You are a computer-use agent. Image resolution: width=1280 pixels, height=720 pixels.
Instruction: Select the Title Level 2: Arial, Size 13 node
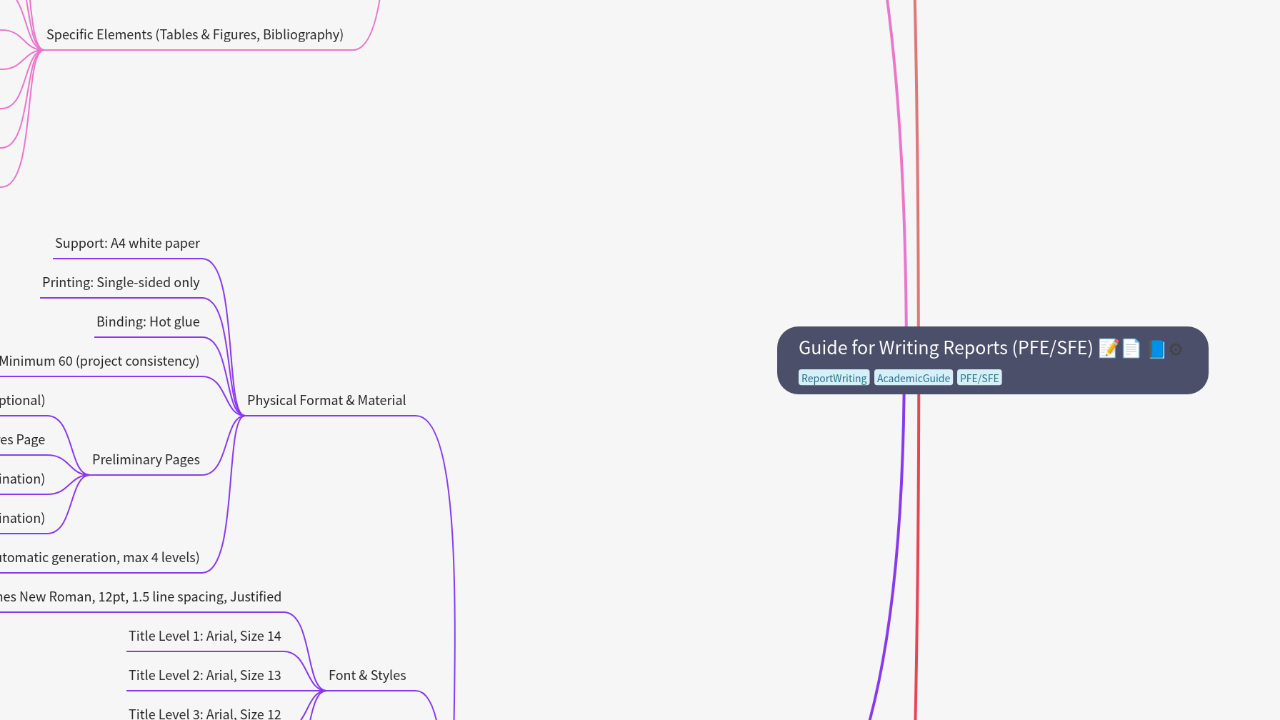[204, 675]
